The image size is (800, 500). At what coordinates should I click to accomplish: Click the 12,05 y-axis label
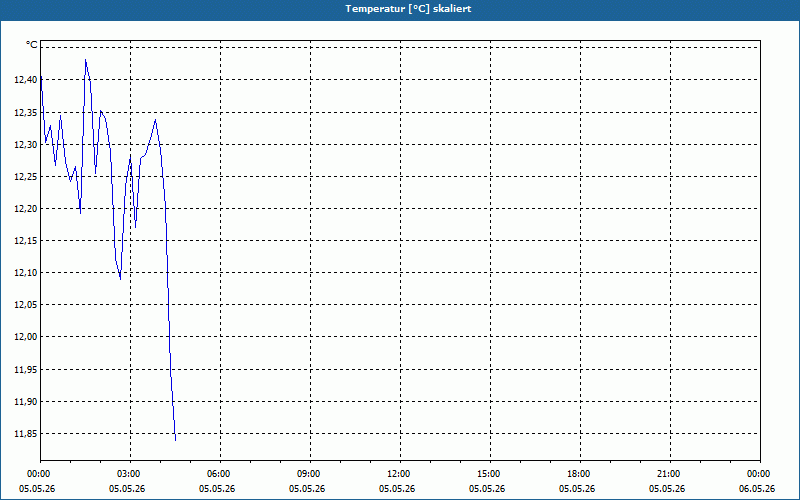click(26, 305)
